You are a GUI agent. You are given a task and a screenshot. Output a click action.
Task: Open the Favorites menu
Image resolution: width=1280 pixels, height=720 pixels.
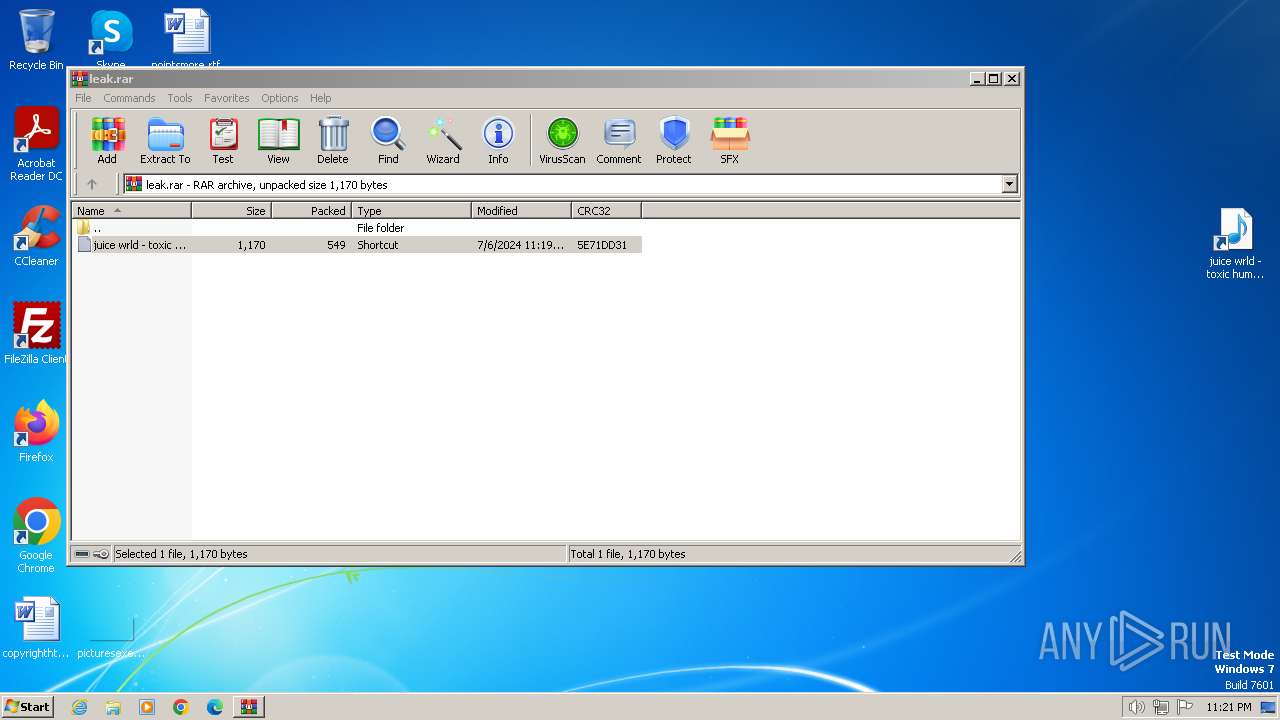point(227,98)
